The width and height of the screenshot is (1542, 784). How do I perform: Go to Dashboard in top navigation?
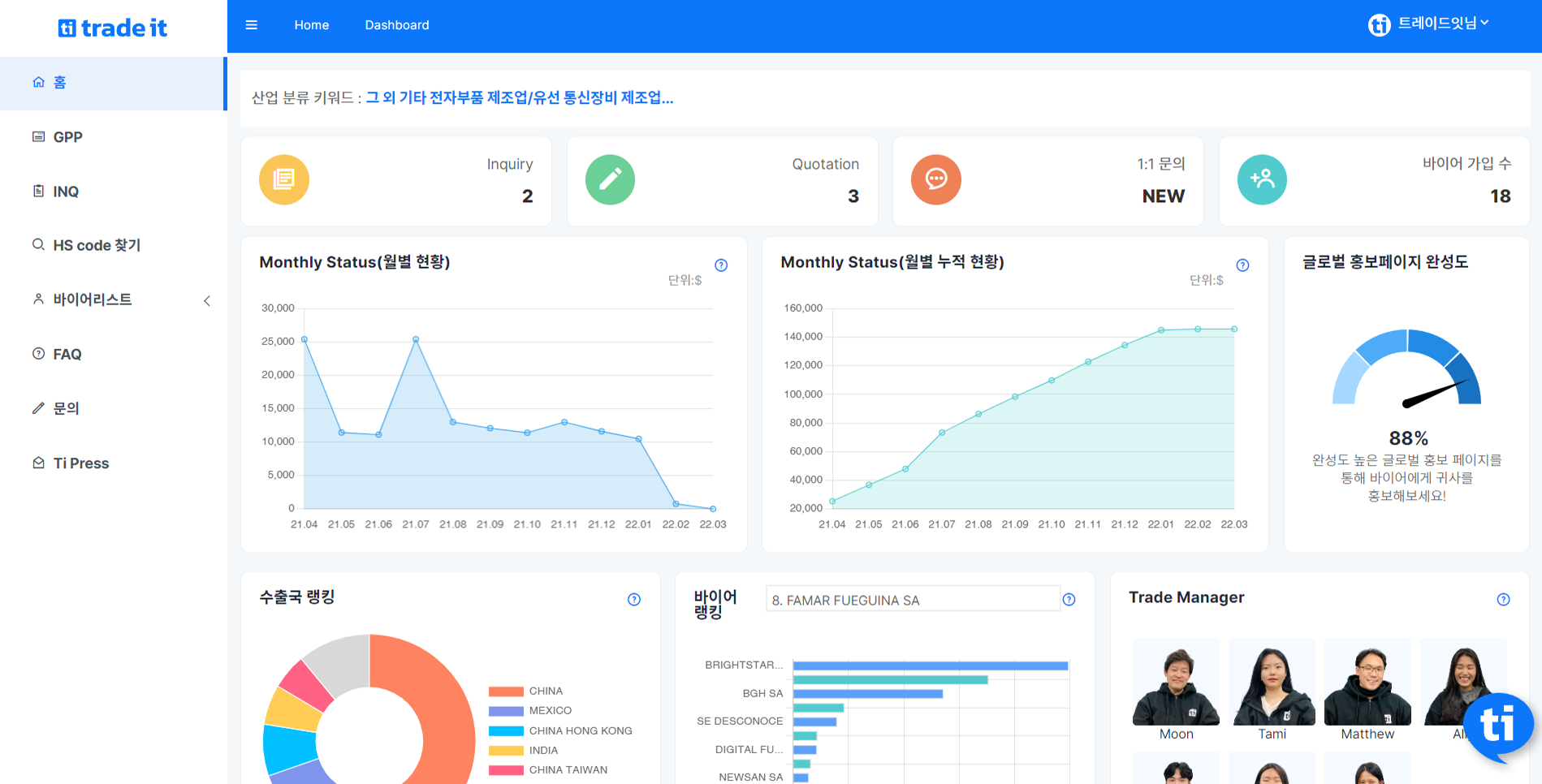[x=396, y=25]
